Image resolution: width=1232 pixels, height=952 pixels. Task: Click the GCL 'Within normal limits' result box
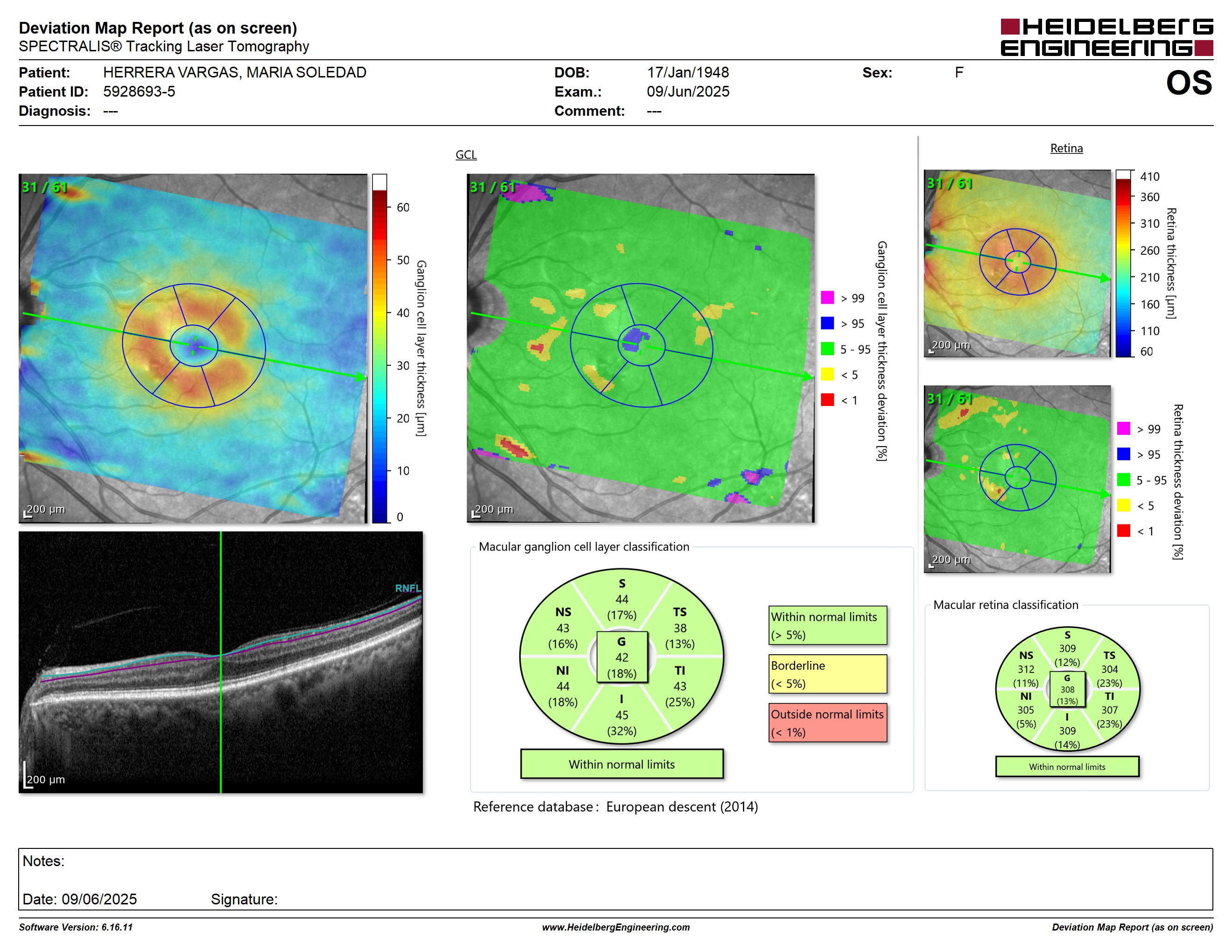point(622,764)
